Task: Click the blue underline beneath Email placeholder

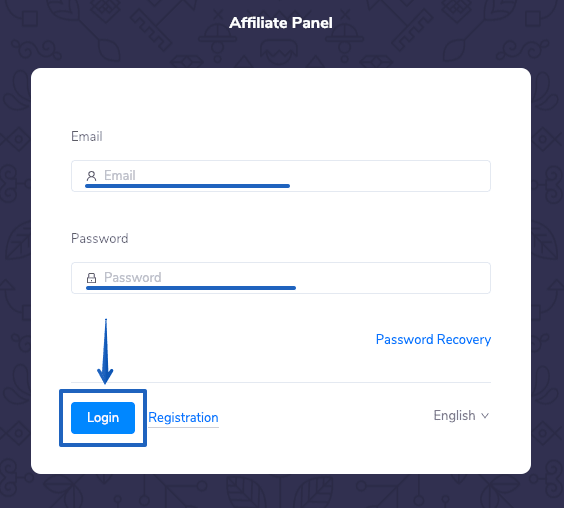Action: pyautogui.click(x=187, y=186)
